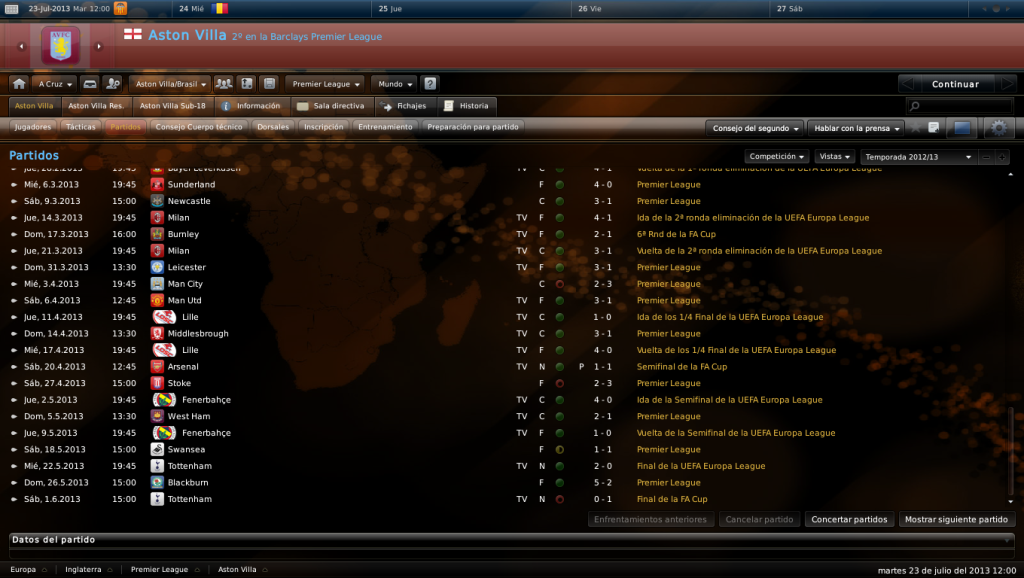1024x578 pixels.
Task: Open the Historia tab
Action: click(x=466, y=106)
